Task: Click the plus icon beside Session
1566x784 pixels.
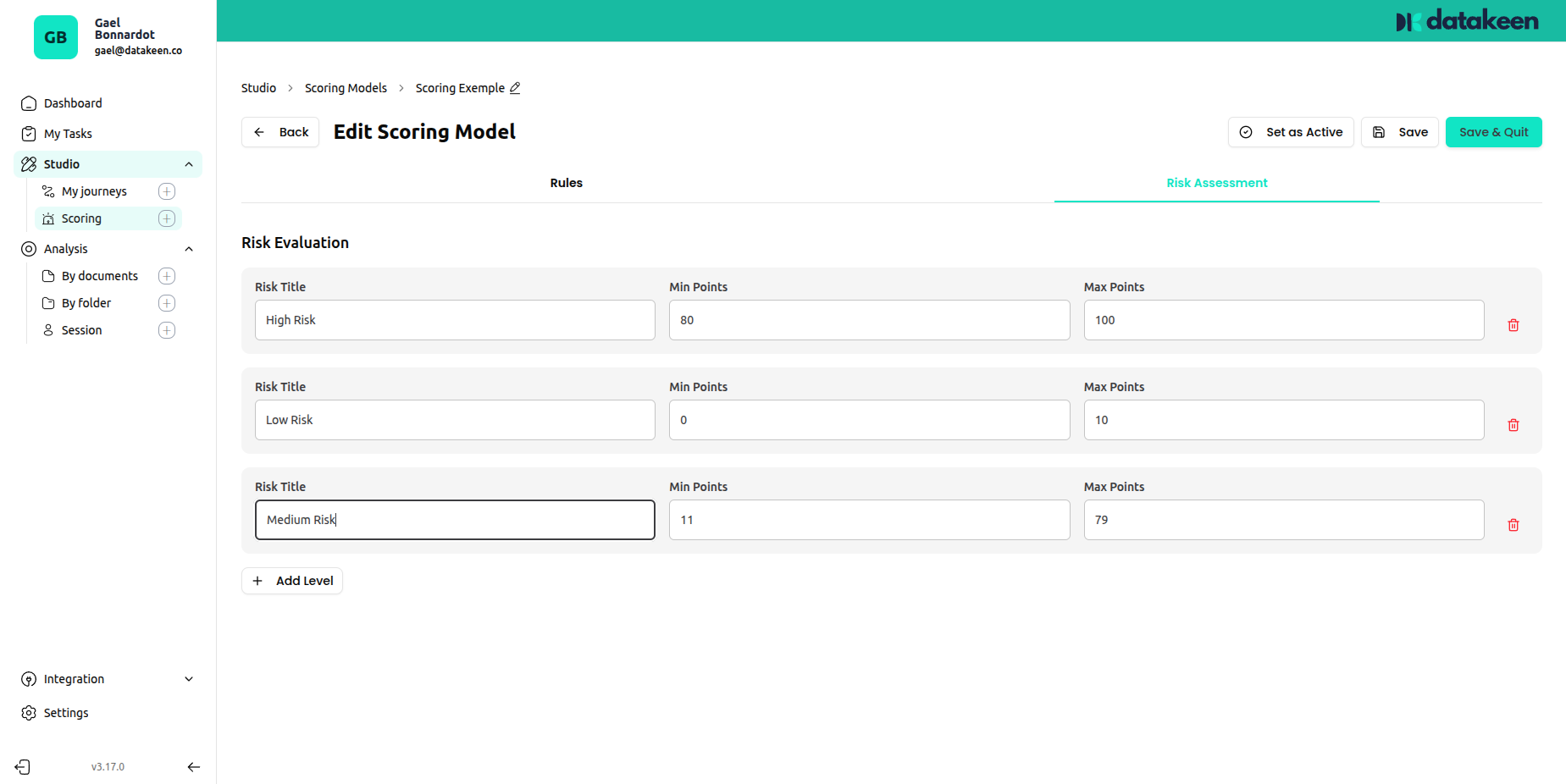Action: [167, 330]
